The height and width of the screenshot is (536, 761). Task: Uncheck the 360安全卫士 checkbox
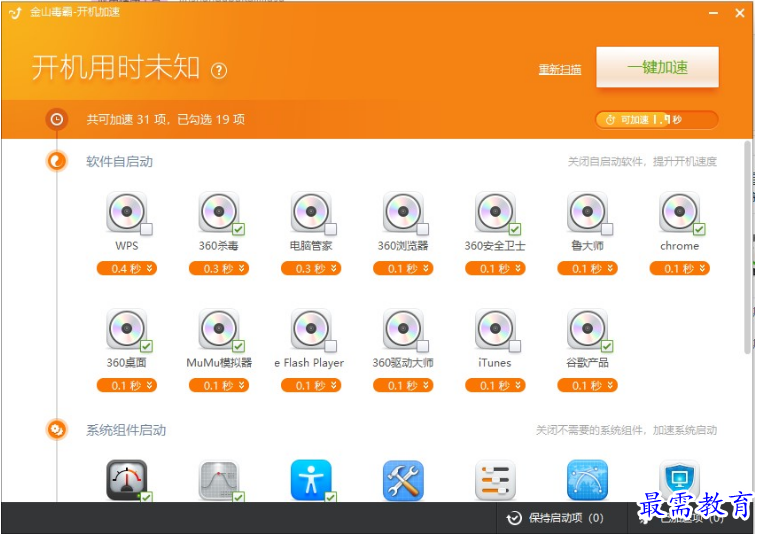click(x=515, y=229)
